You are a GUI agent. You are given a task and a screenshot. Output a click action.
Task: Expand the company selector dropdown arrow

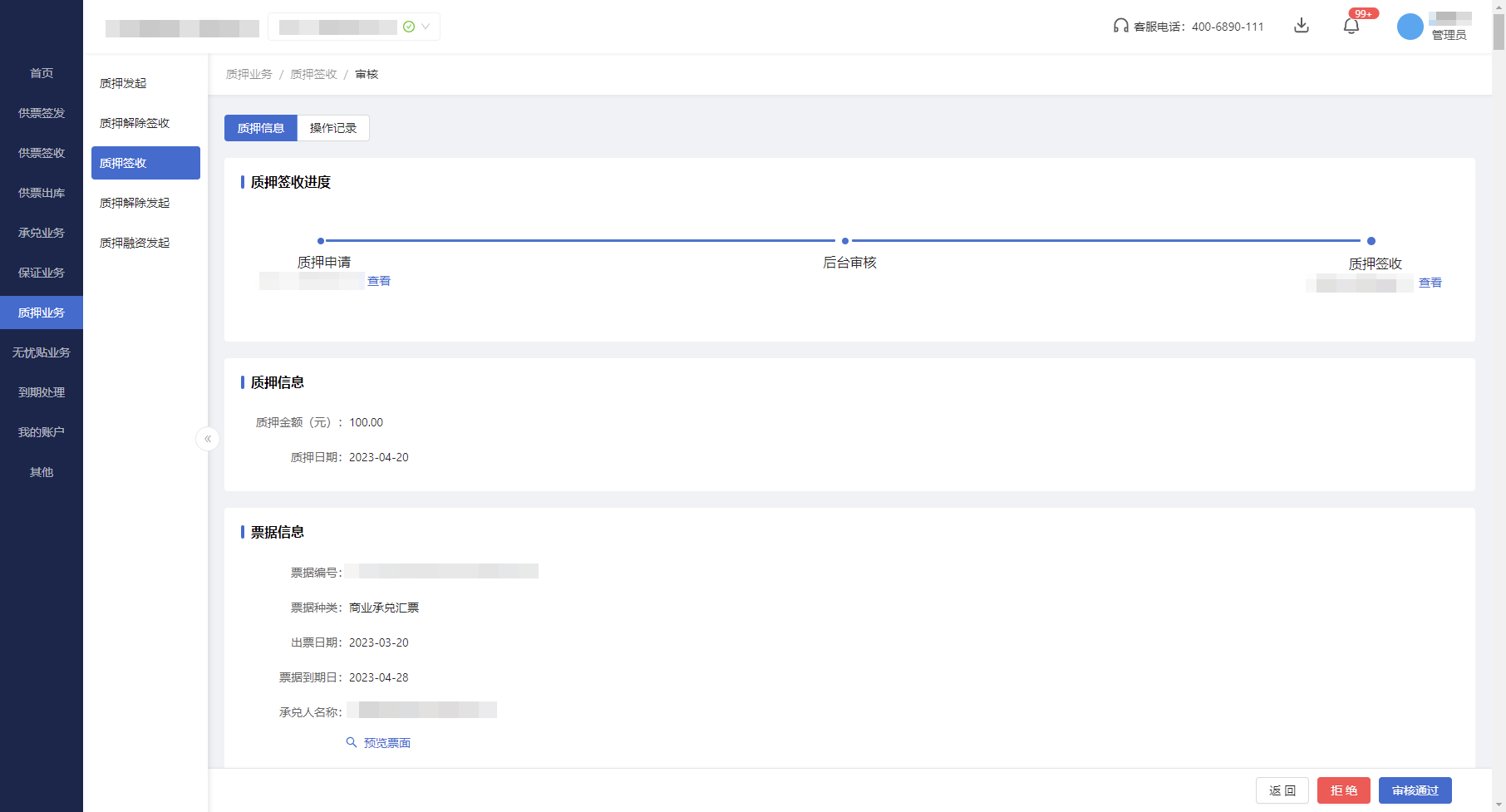(426, 27)
